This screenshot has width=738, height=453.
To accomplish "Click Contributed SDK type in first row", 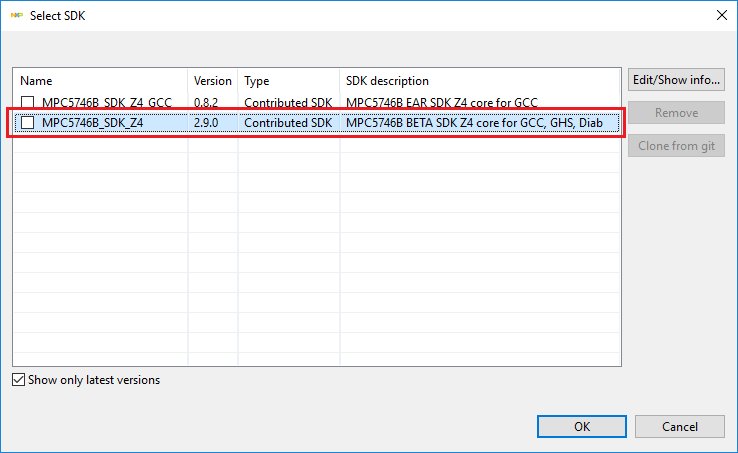I will pyautogui.click(x=288, y=102).
